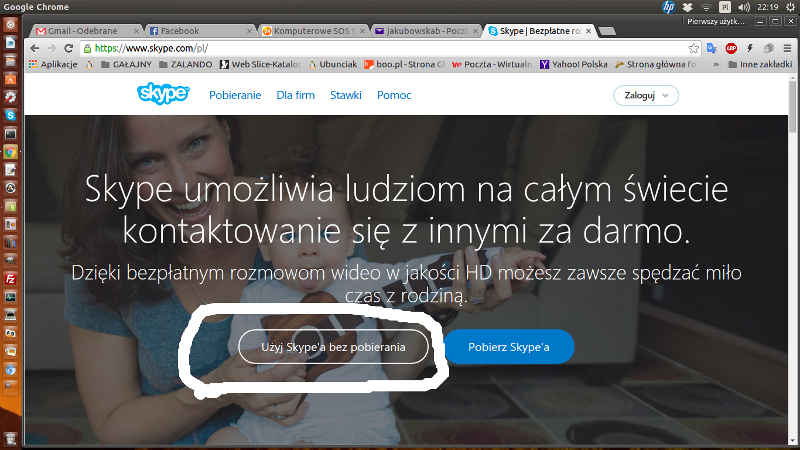Open the Dropbox indicator menu
This screenshot has height=450, width=800.
click(x=688, y=7)
